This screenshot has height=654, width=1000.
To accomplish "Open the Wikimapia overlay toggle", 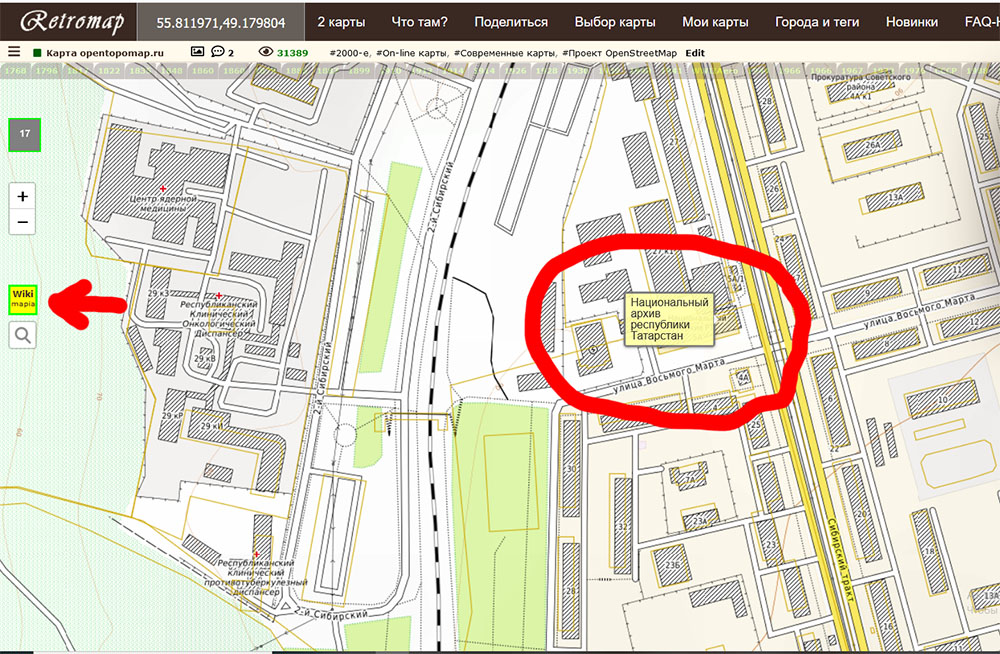I will [x=21, y=302].
